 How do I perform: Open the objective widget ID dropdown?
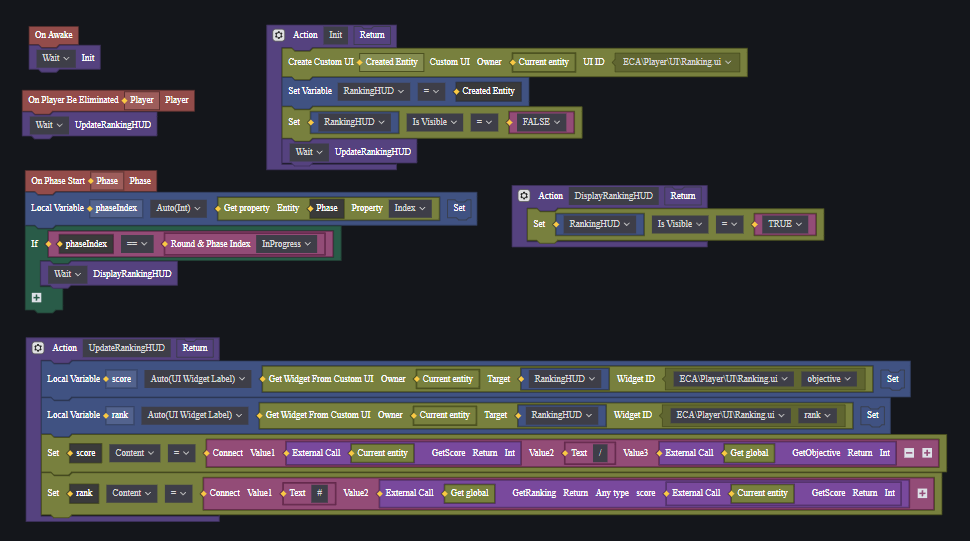(831, 379)
